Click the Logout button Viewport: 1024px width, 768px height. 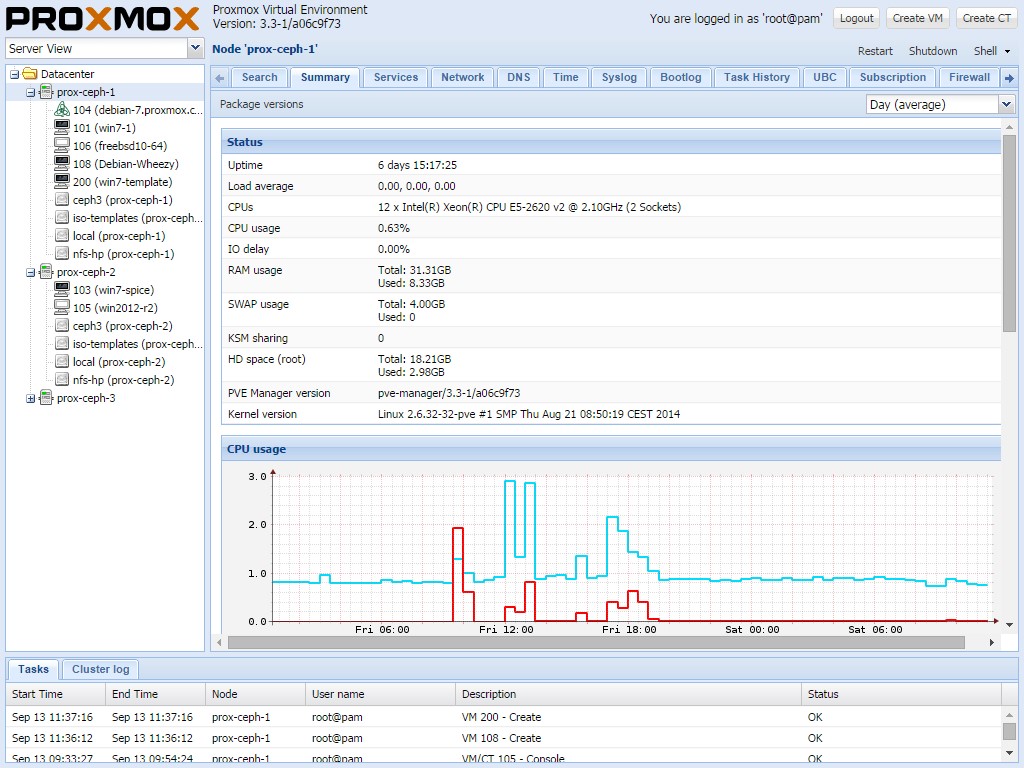coord(856,17)
